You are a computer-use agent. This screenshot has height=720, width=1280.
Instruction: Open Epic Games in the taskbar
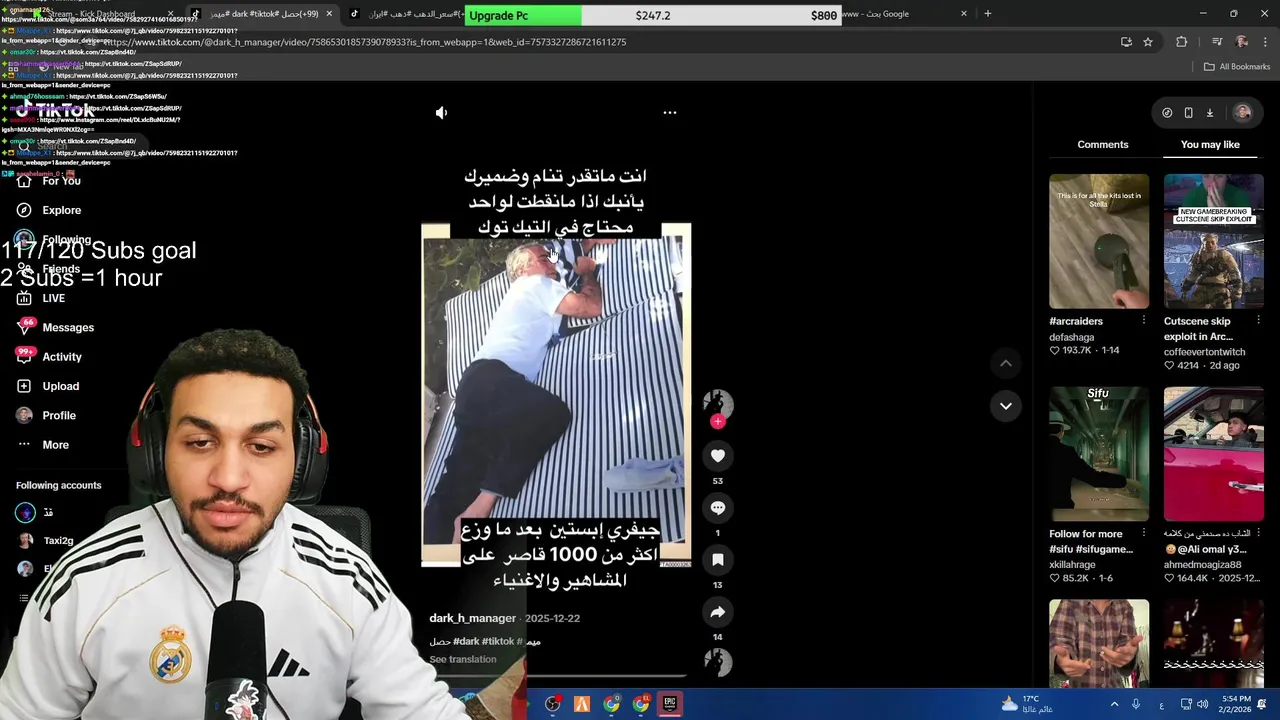tap(670, 704)
